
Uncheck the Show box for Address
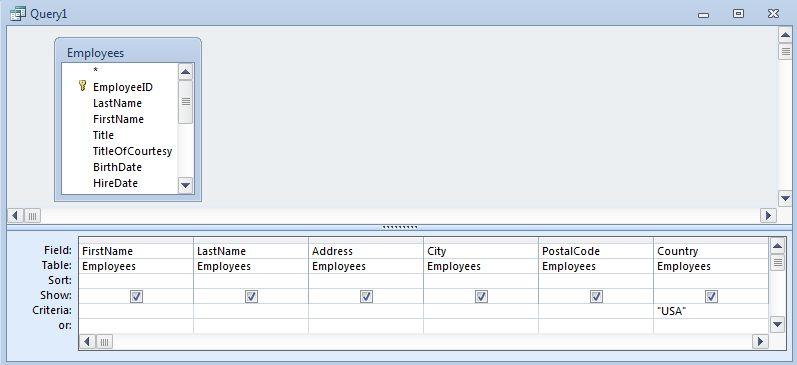(x=366, y=296)
